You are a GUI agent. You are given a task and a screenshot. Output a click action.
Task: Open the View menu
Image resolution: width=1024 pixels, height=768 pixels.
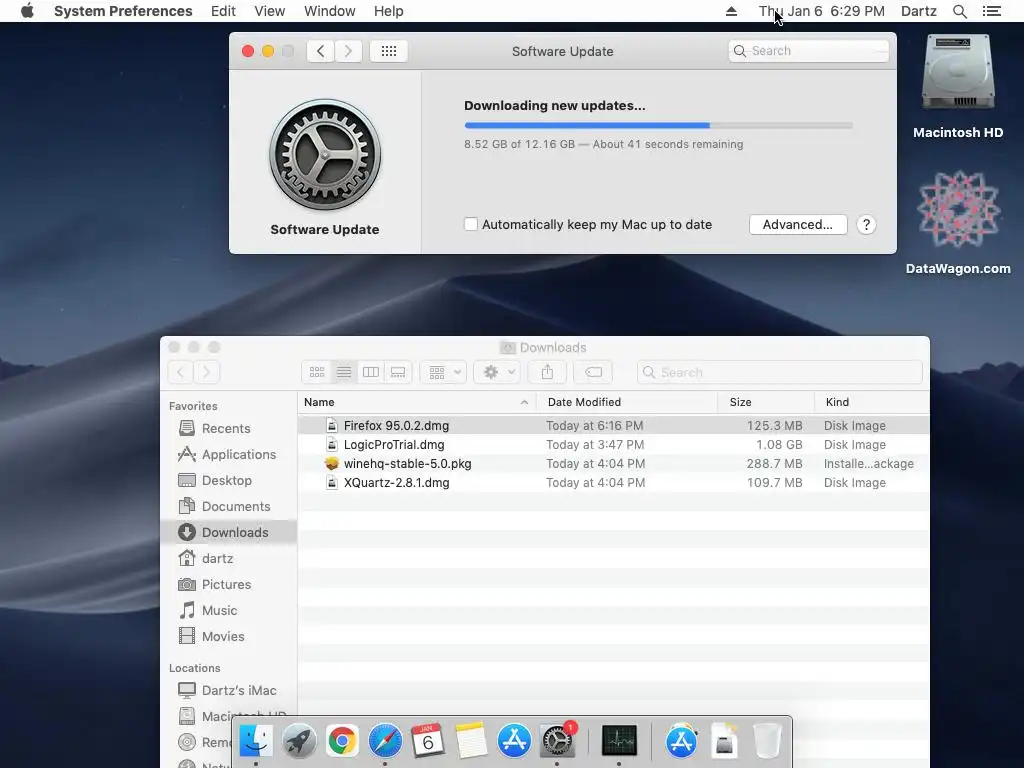tap(269, 11)
